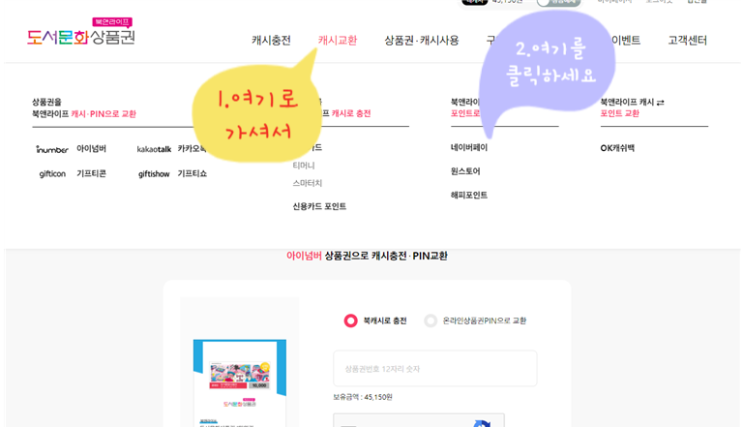
Task: Toggle the switch in top header bar
Action: [558, 2]
